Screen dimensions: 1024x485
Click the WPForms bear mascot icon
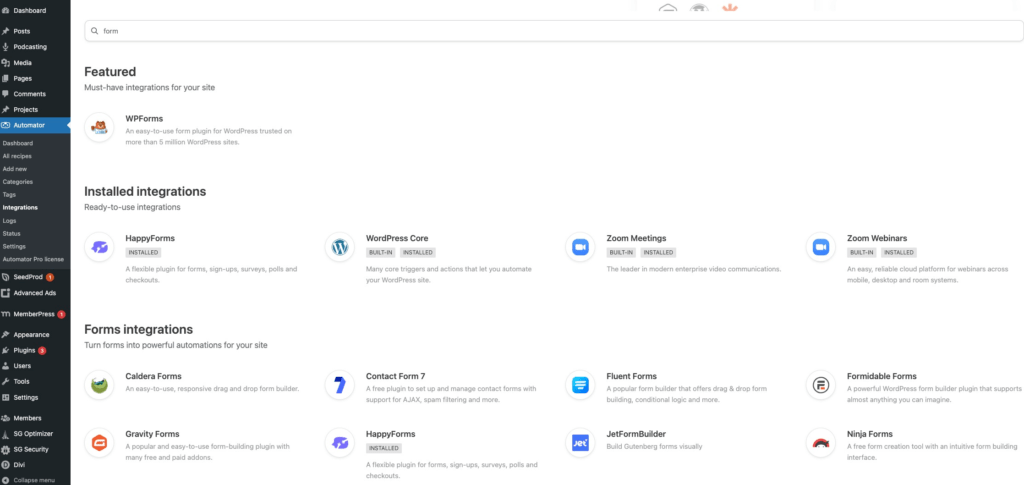(99, 127)
